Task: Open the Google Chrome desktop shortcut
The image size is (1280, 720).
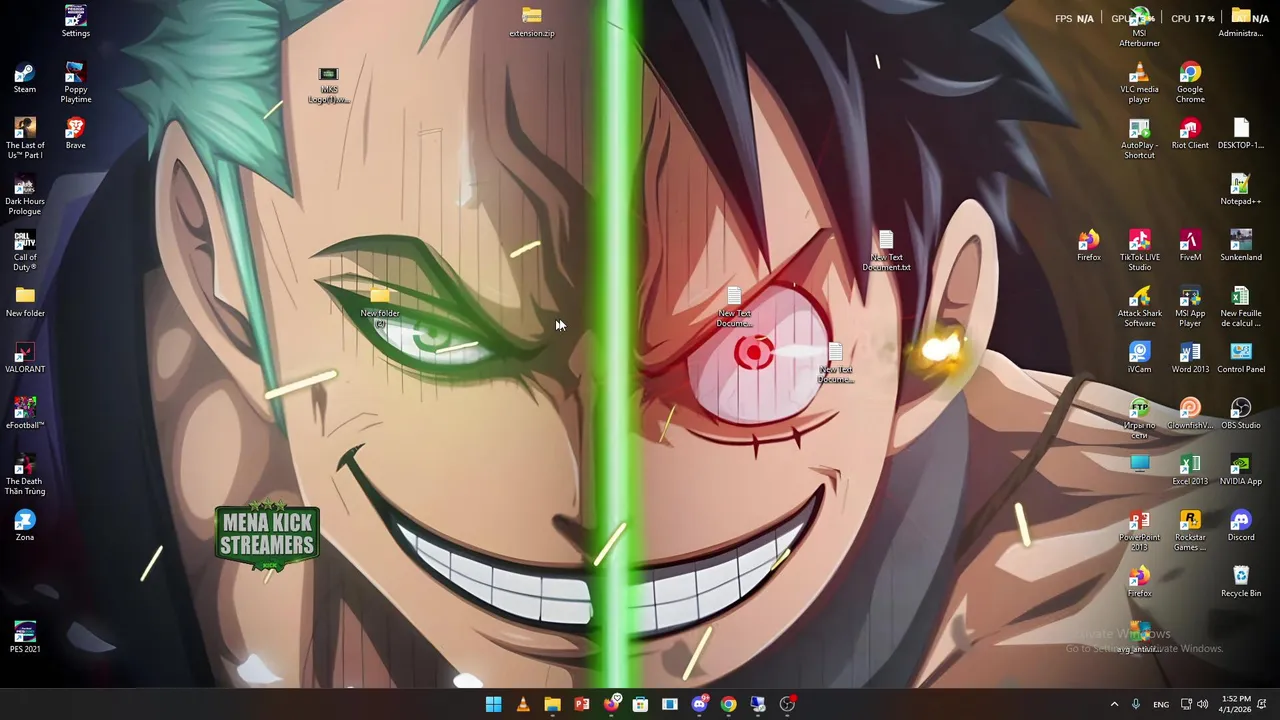Action: (1190, 83)
